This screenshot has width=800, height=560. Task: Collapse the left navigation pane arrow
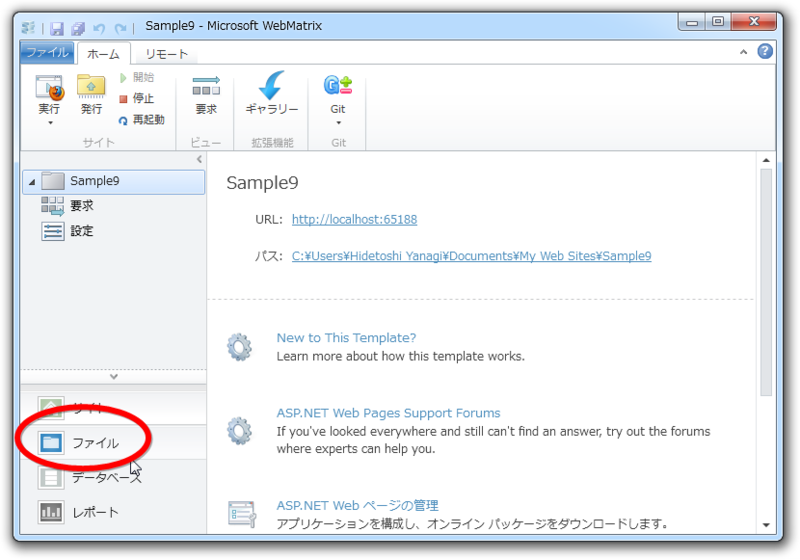click(x=199, y=159)
